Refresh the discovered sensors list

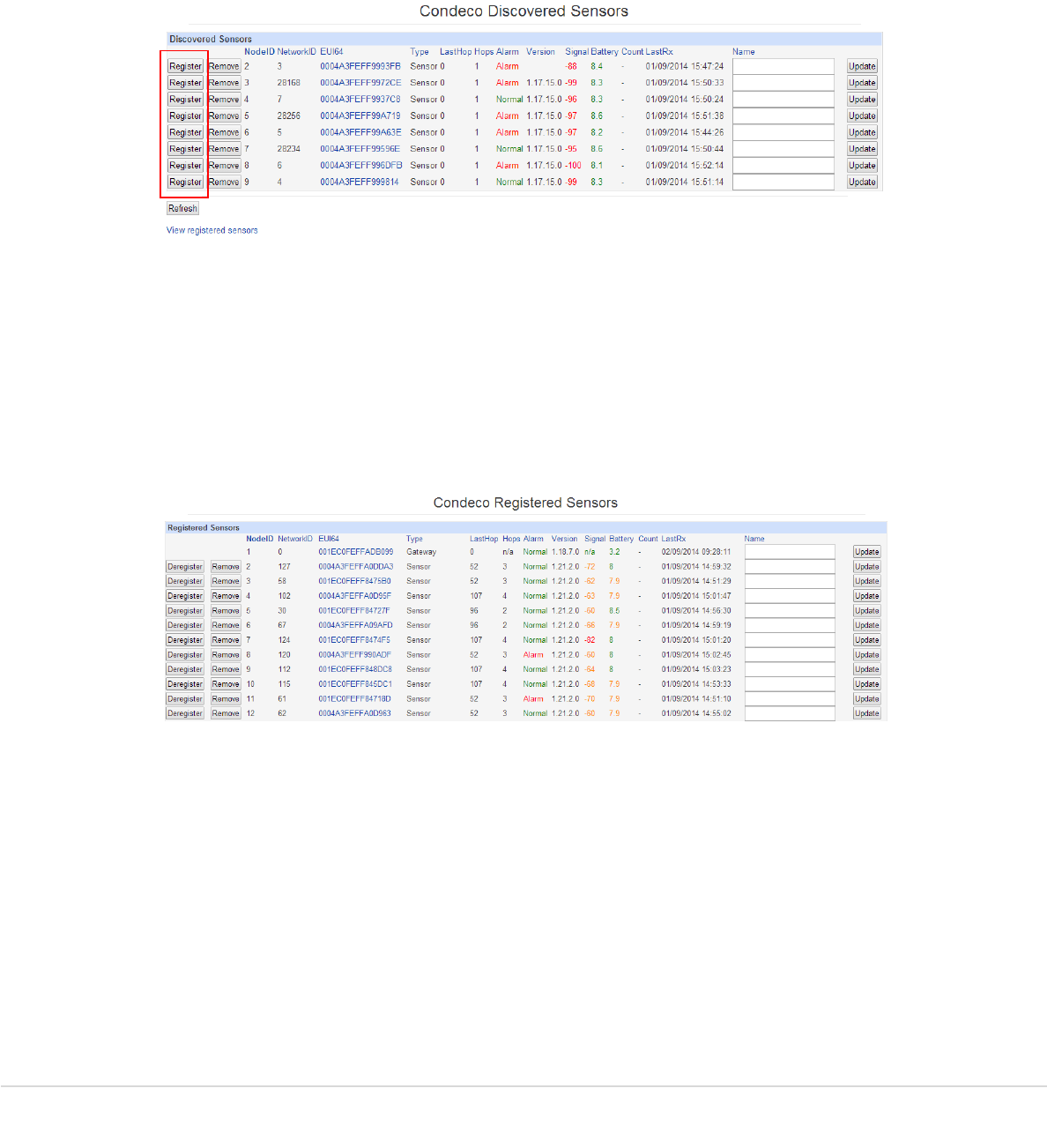[x=182, y=209]
